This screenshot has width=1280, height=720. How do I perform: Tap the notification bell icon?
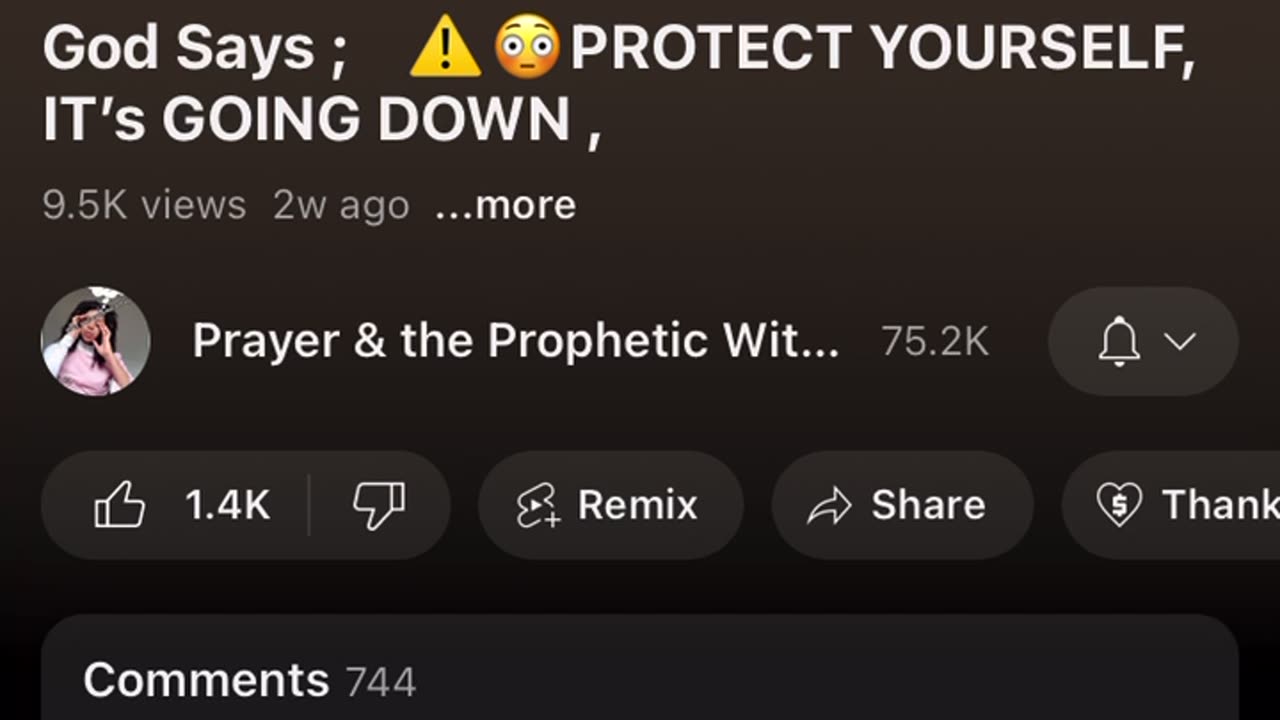coord(1119,341)
